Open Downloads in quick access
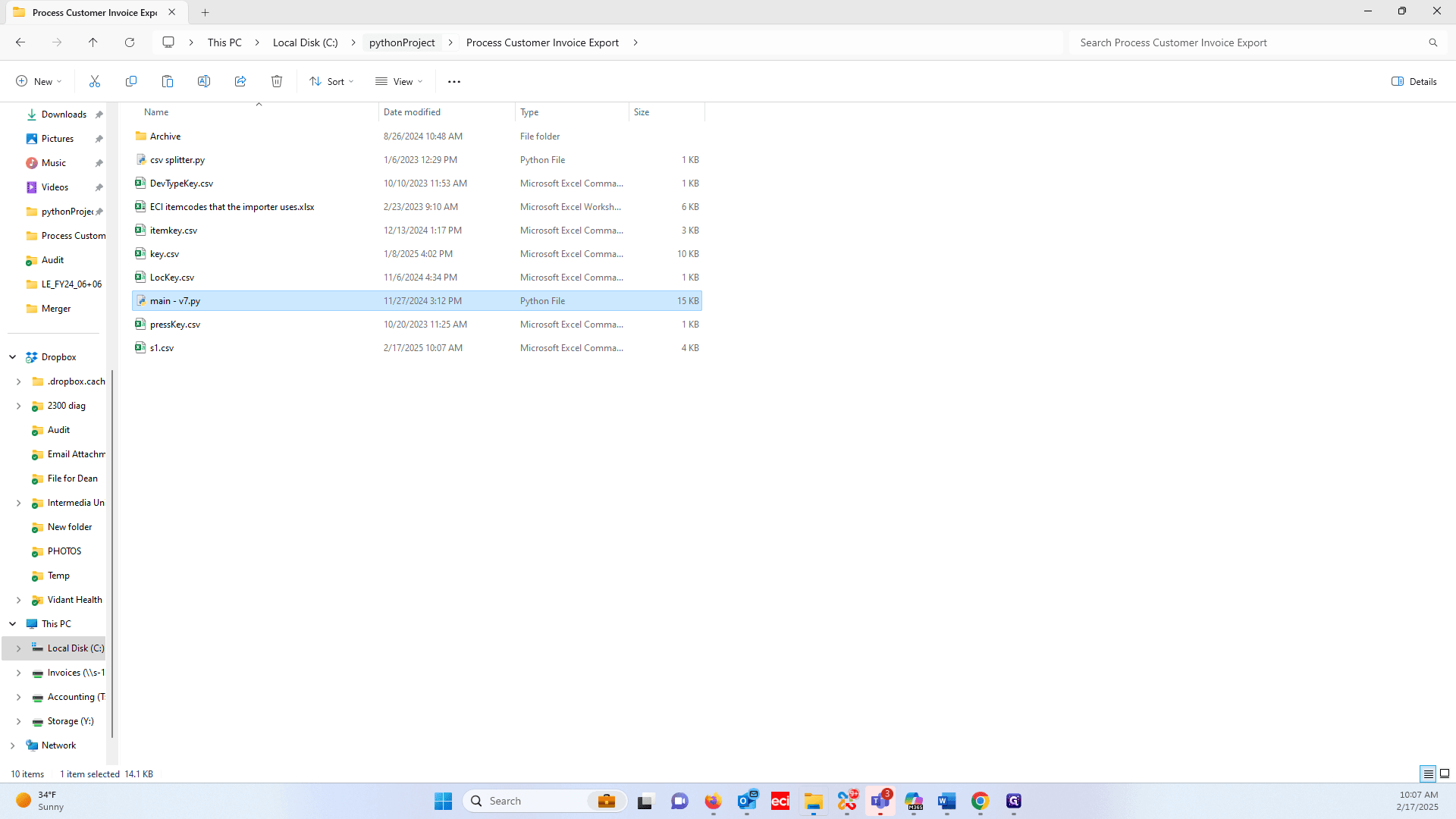Viewport: 1456px width, 819px height. coord(64,115)
